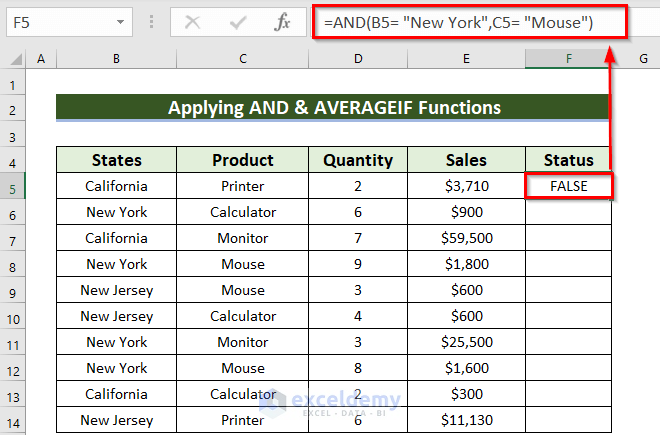Click the Mouse cell in row 12
Viewport: 660px width, 435px height.
pos(243,368)
